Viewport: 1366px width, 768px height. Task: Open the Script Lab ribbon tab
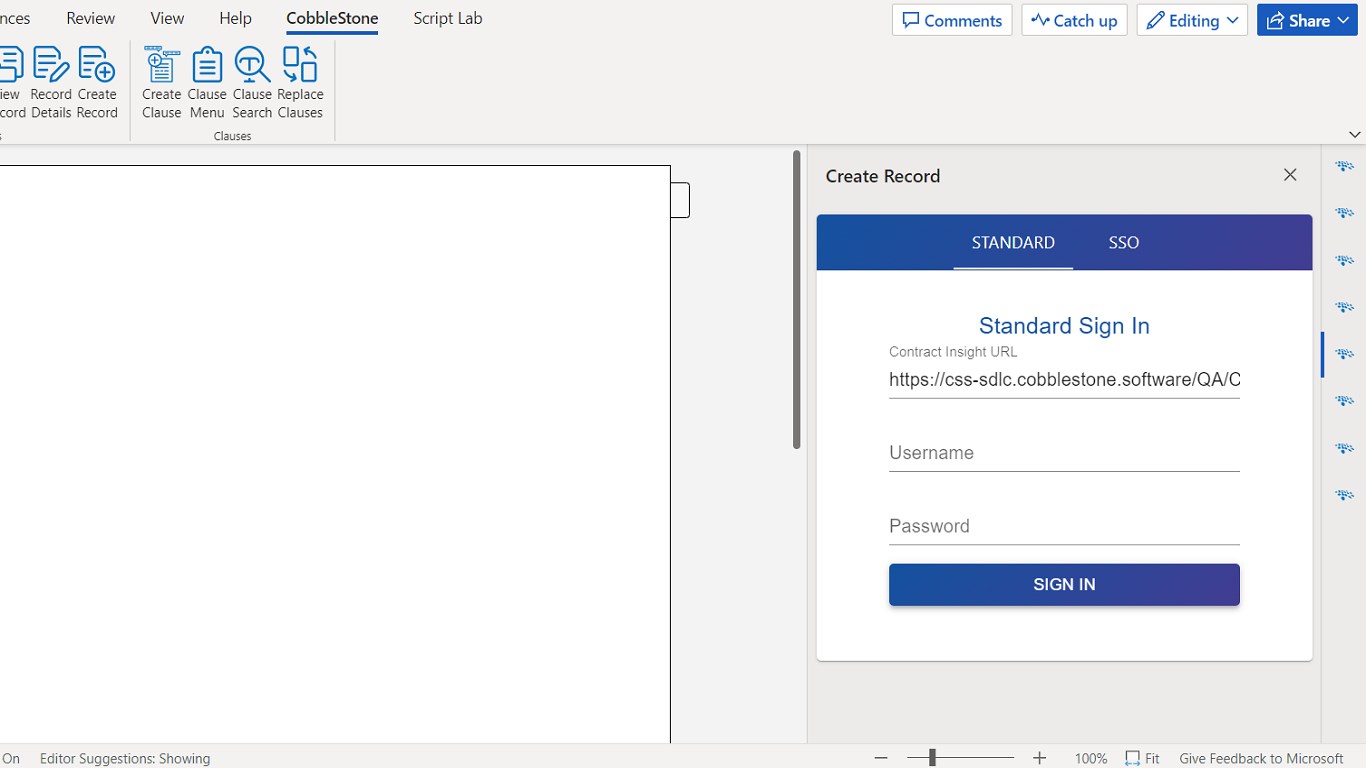point(448,18)
